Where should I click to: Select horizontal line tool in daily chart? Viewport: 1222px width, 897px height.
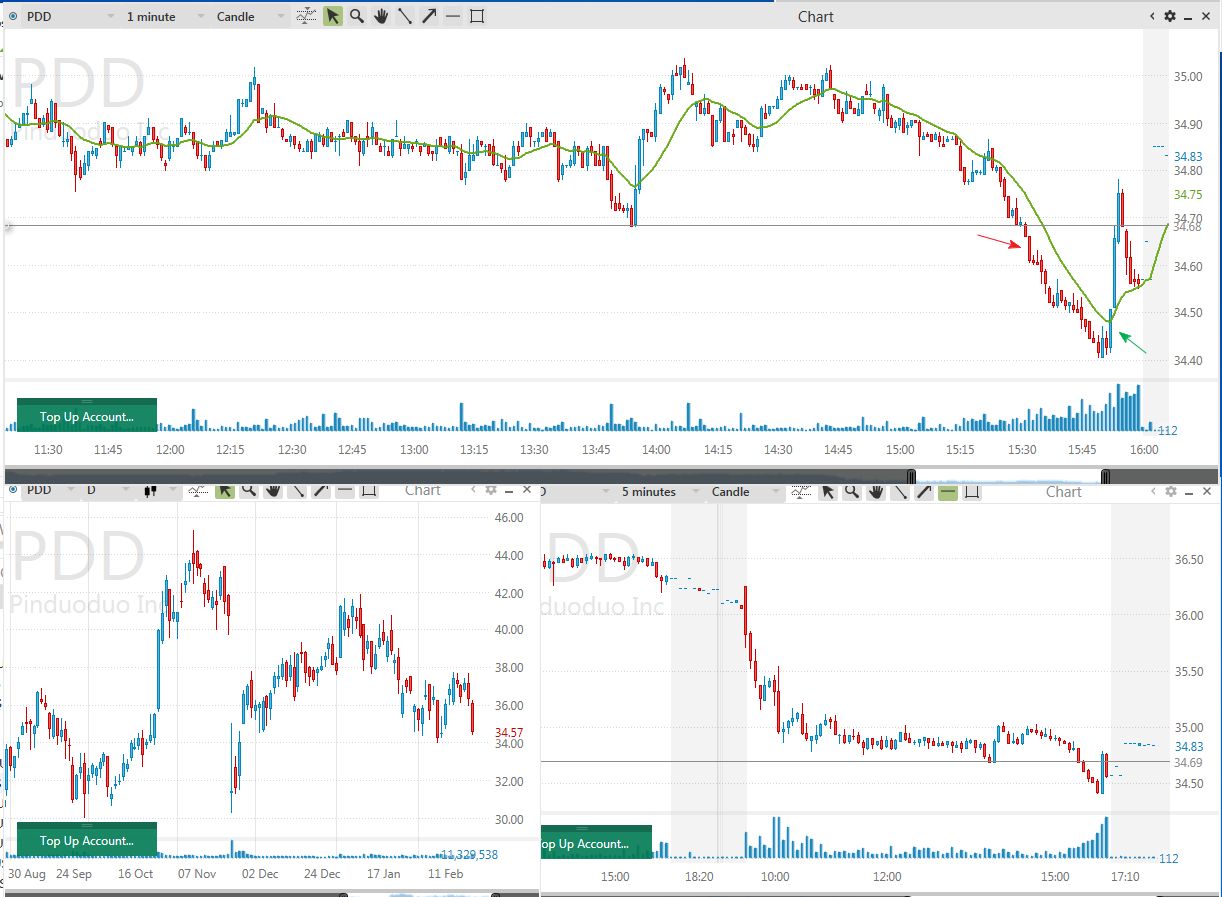tap(345, 490)
